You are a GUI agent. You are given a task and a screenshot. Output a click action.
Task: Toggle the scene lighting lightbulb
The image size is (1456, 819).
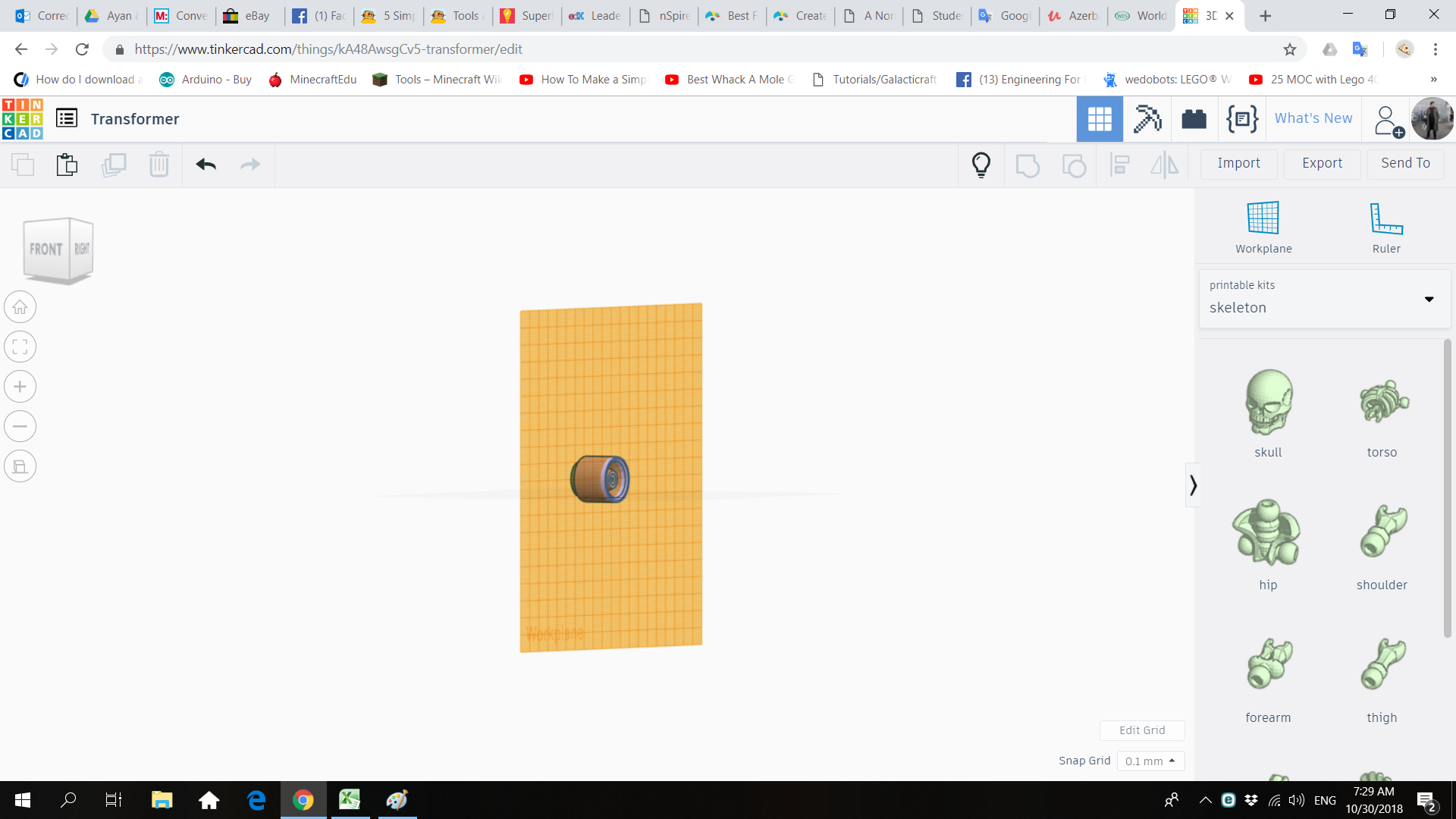point(981,165)
